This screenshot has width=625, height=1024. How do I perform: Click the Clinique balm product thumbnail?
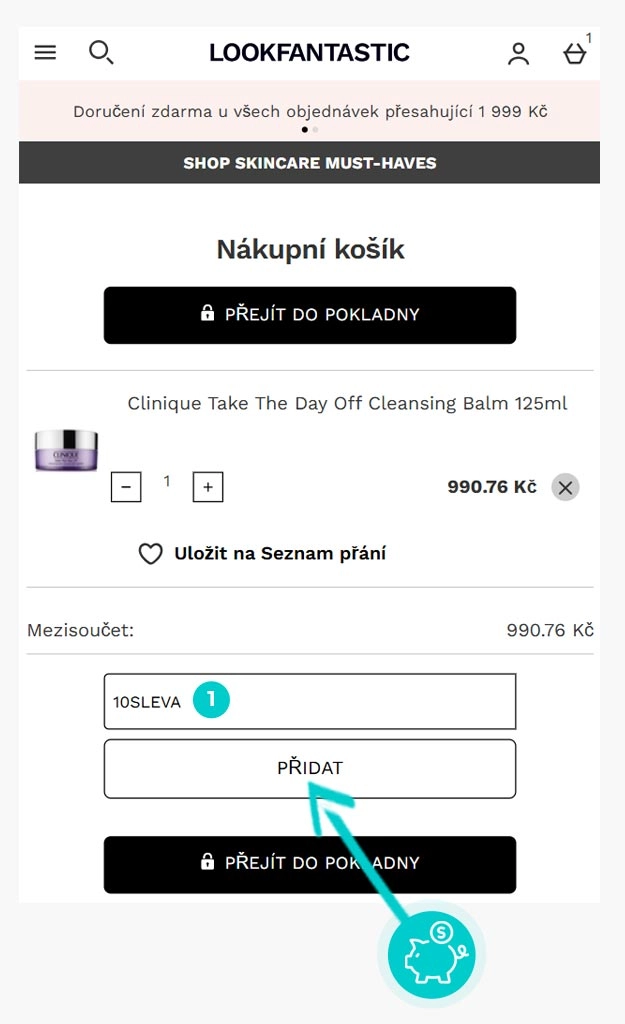(66, 449)
